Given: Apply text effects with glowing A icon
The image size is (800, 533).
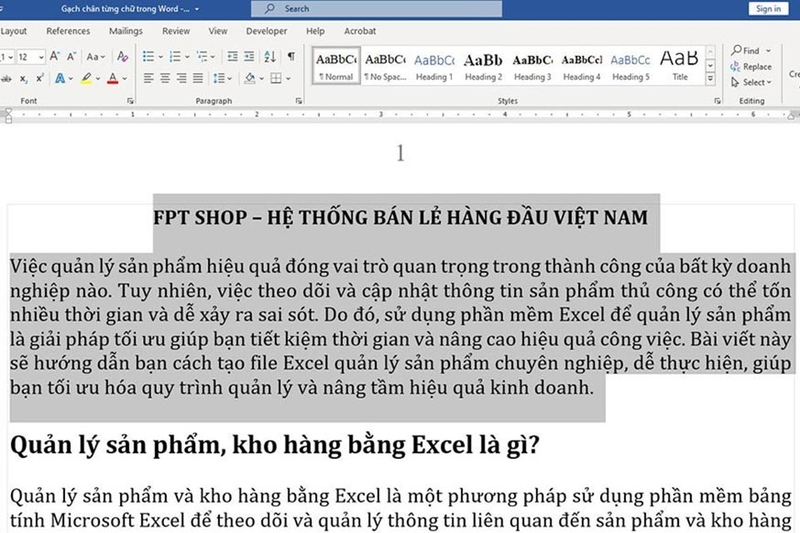Looking at the screenshot, I should click(60, 79).
